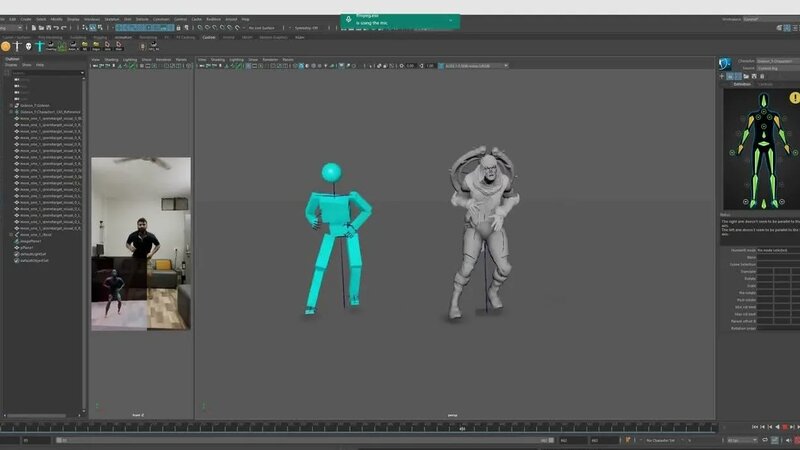Screen dimensions: 800x450
Task: Click the hips bone in HumanIK figure
Action: coord(764,144)
